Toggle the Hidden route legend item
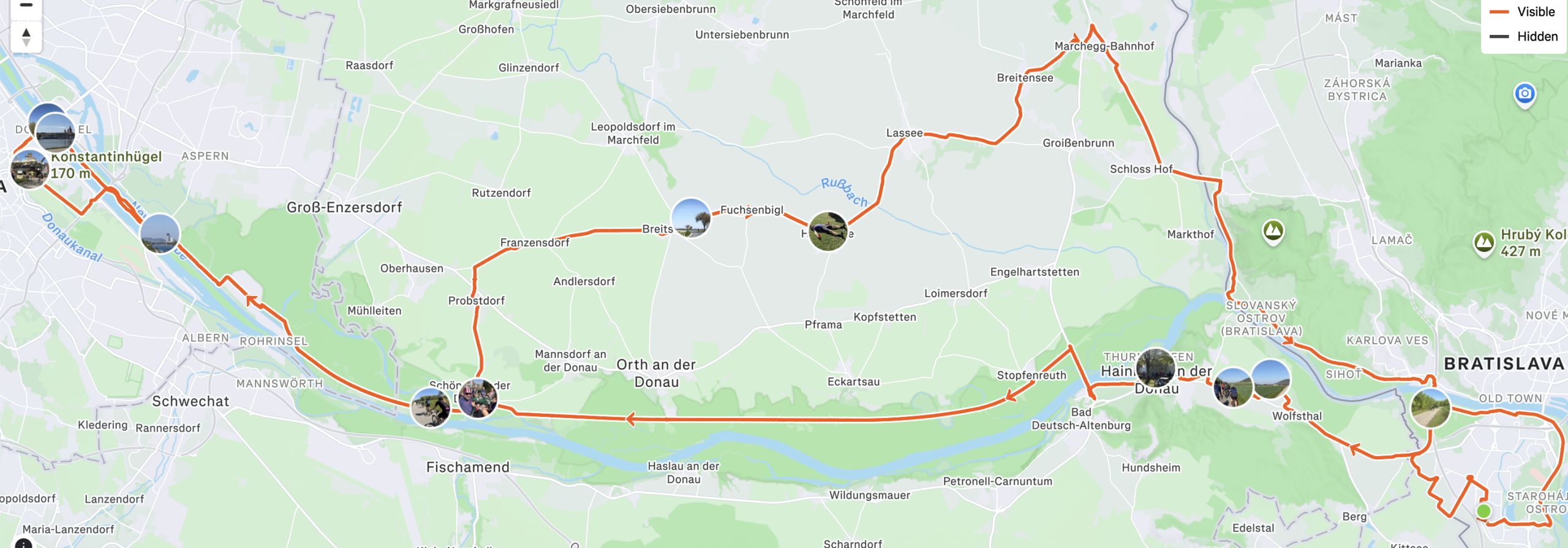The image size is (1568, 548). [1523, 36]
